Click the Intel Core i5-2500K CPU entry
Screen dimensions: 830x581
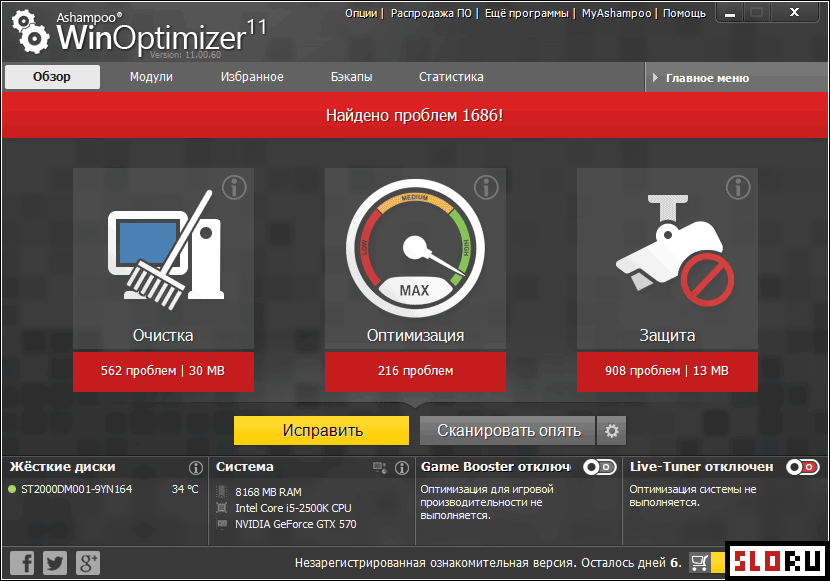(293, 508)
